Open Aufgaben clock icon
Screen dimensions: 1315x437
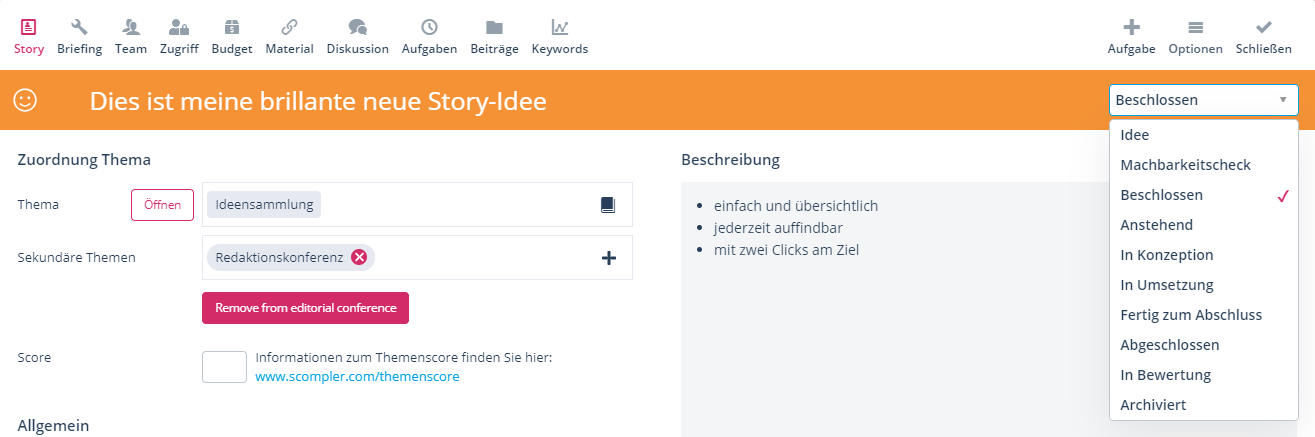tap(429, 28)
